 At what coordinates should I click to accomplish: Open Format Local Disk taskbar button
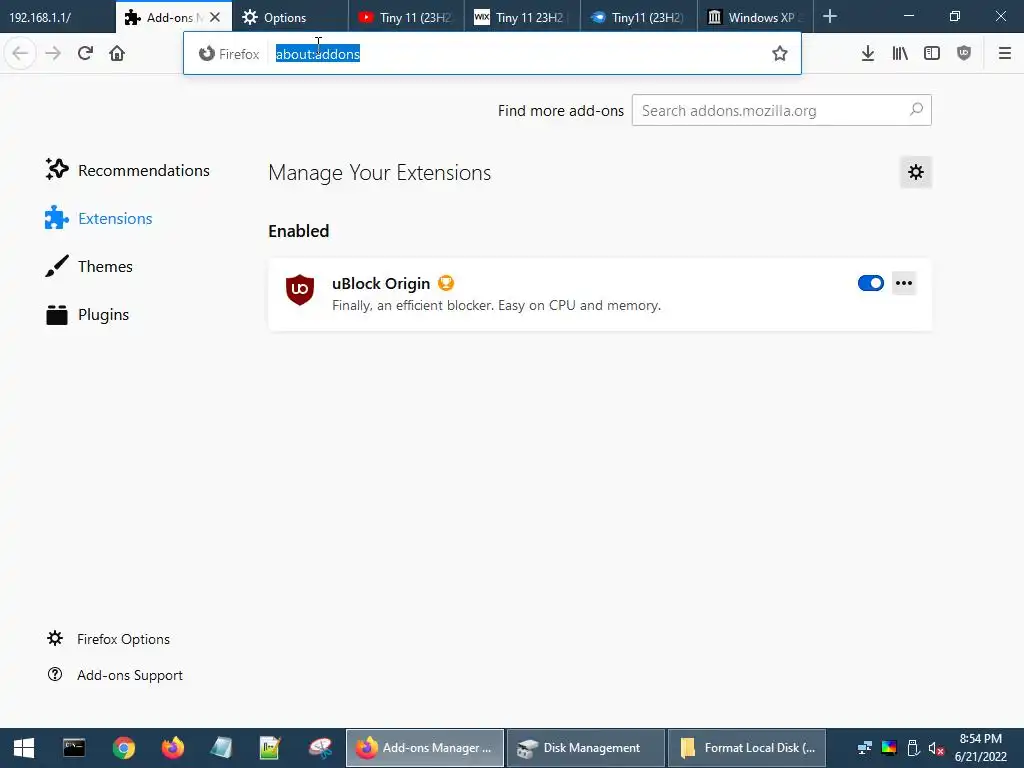click(x=747, y=748)
